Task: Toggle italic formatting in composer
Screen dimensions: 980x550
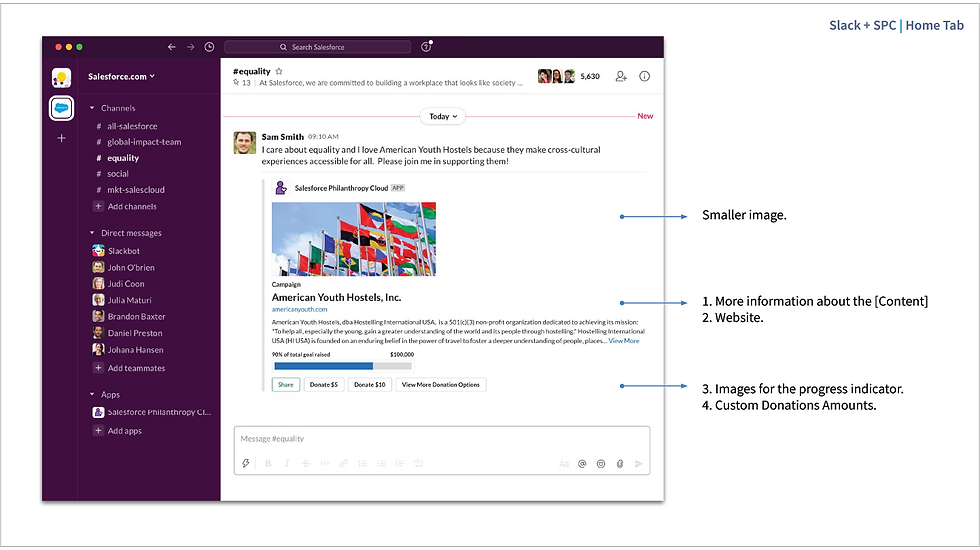Action: pos(287,463)
